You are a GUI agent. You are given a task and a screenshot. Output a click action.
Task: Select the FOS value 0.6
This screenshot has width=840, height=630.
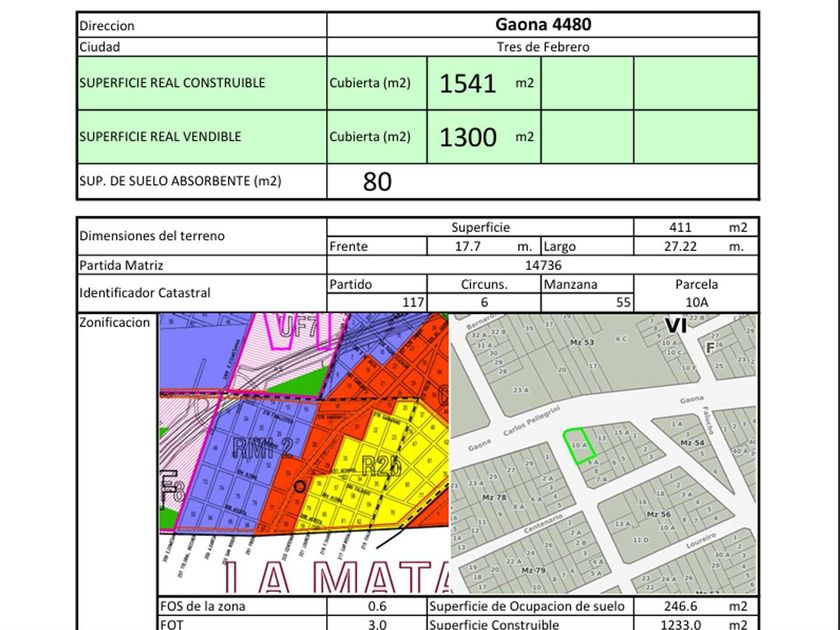(x=377, y=606)
